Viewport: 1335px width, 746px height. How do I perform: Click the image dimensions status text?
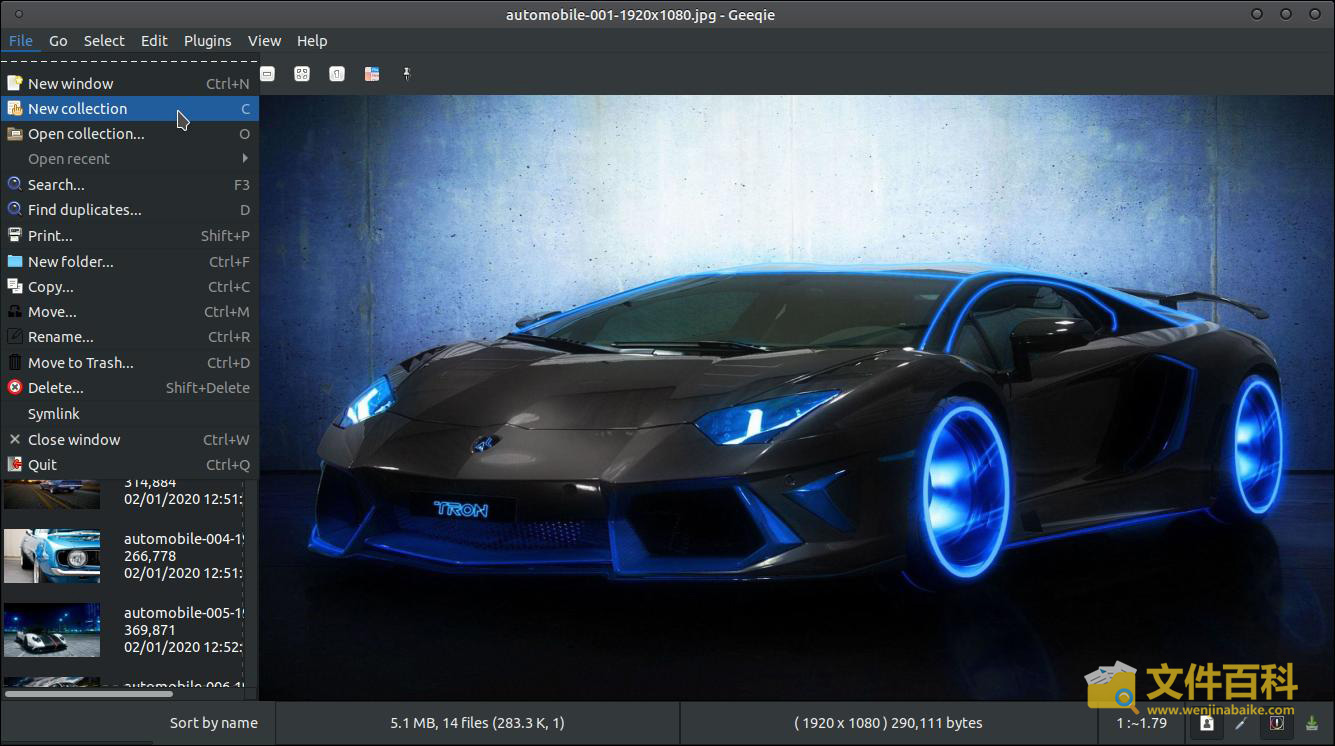[888, 723]
